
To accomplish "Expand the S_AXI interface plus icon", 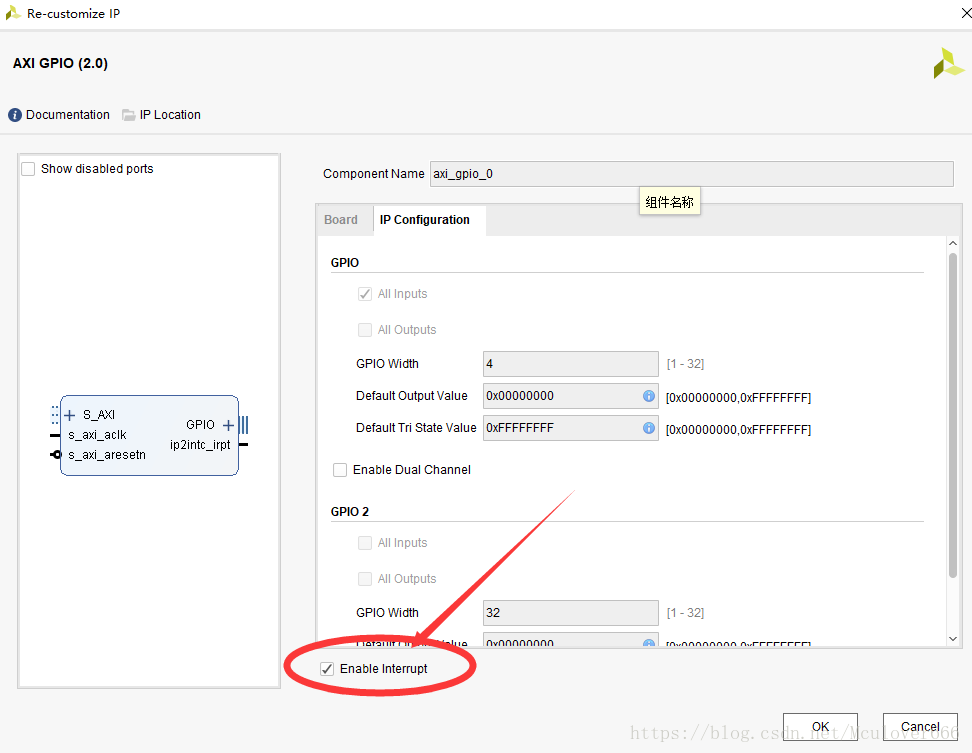I will (70, 415).
